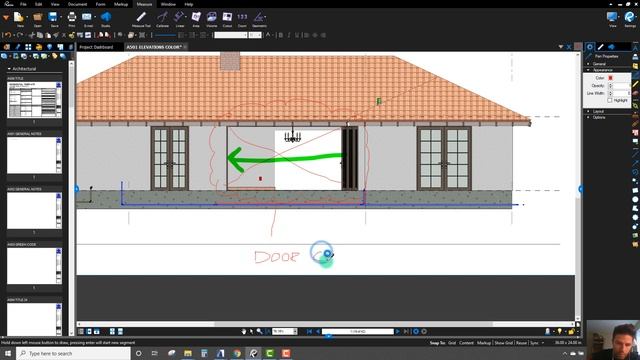Viewport: 640px width, 360px height.
Task: Toggle Snap to Grid
Action: pyautogui.click(x=452, y=343)
